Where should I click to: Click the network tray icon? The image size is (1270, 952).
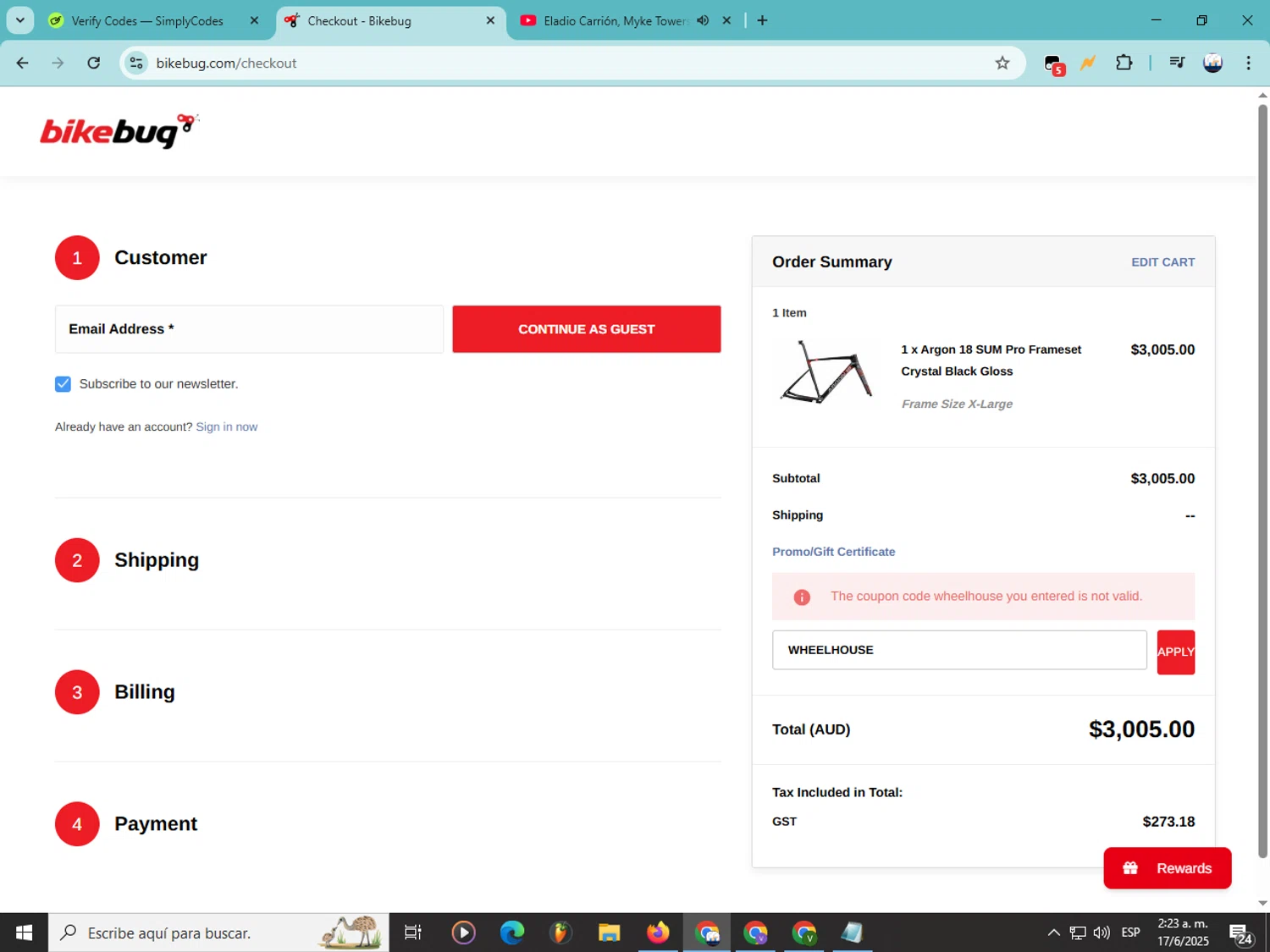(1077, 933)
